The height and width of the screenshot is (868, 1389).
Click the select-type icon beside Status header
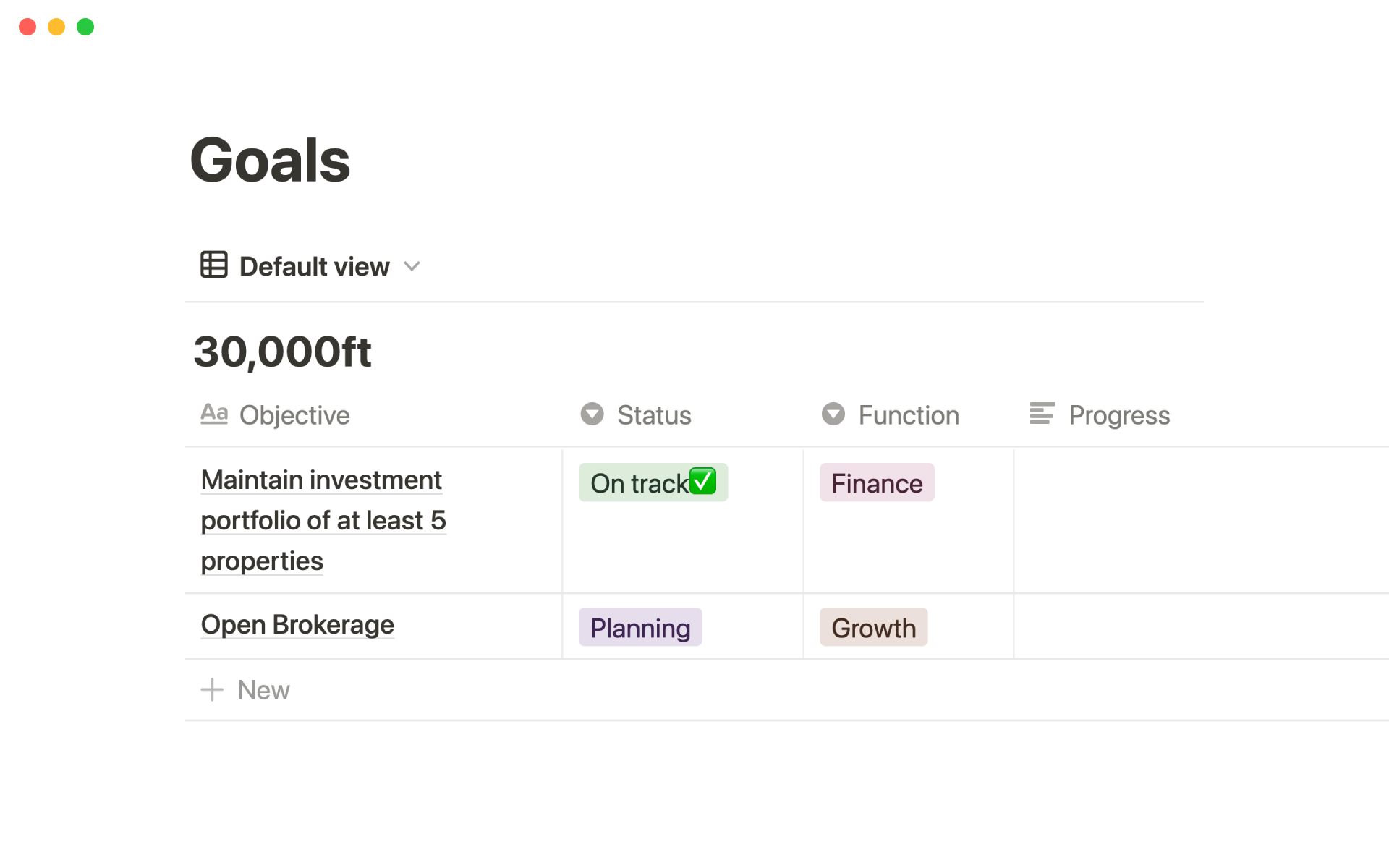point(592,414)
